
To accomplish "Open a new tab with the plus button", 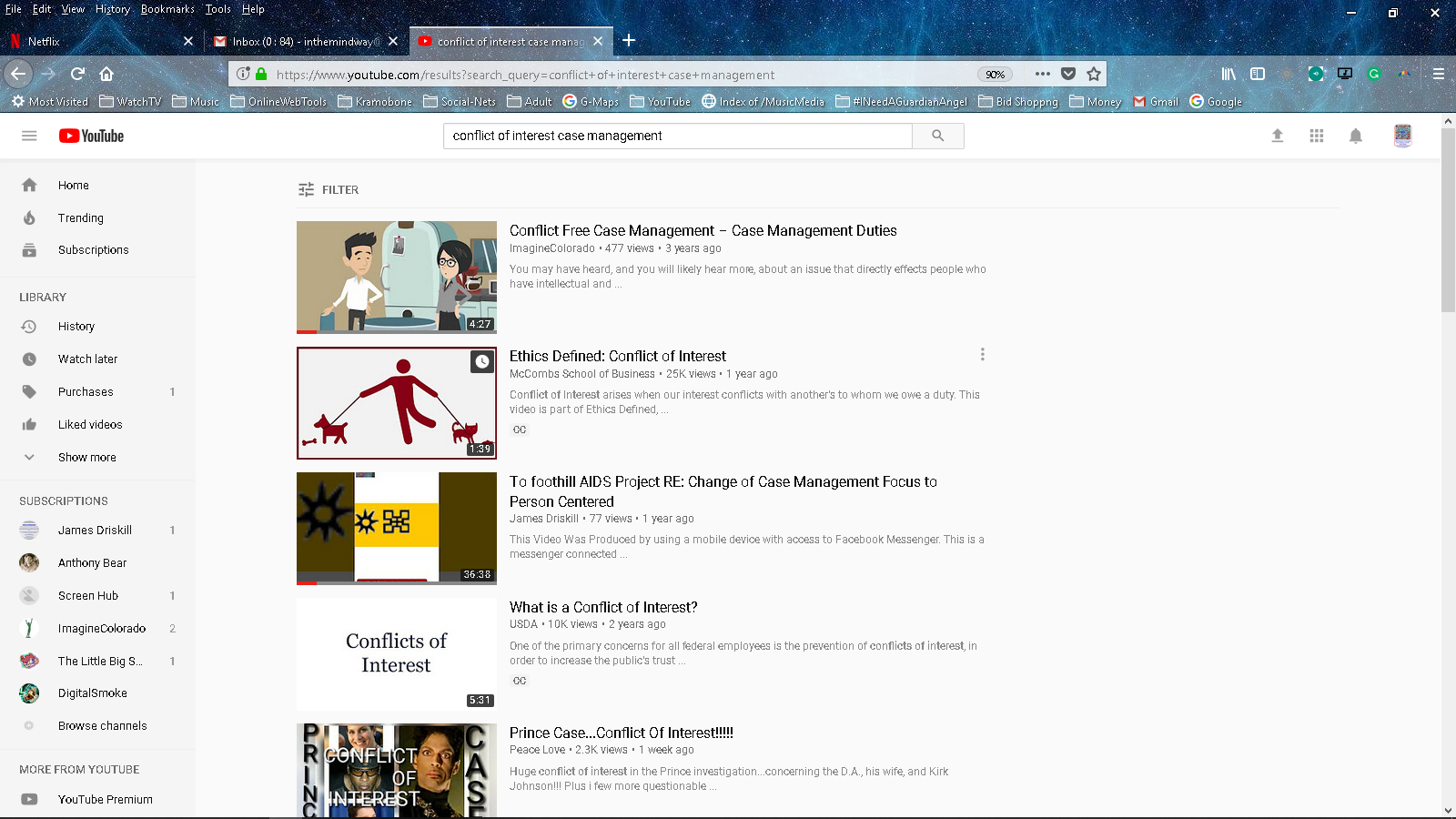I will 629,40.
